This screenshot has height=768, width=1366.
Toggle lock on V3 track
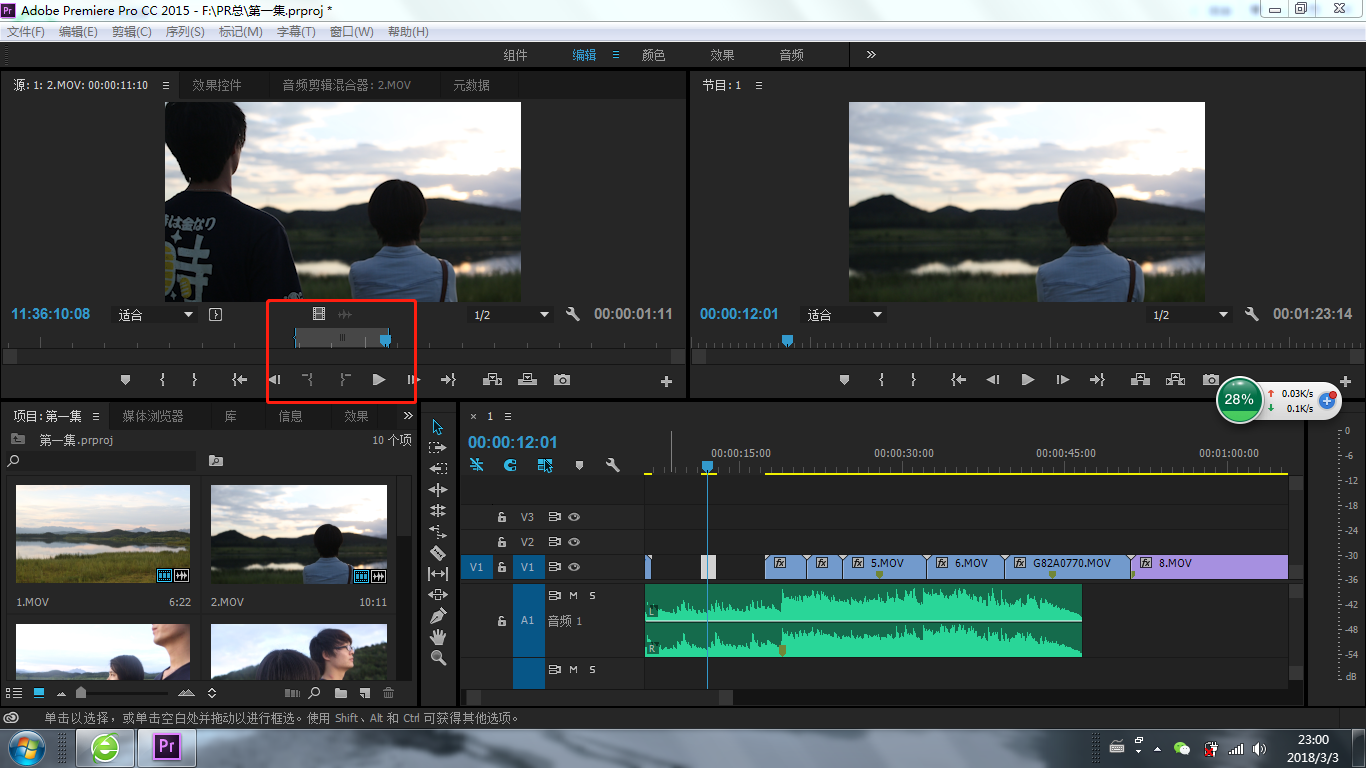click(x=502, y=517)
